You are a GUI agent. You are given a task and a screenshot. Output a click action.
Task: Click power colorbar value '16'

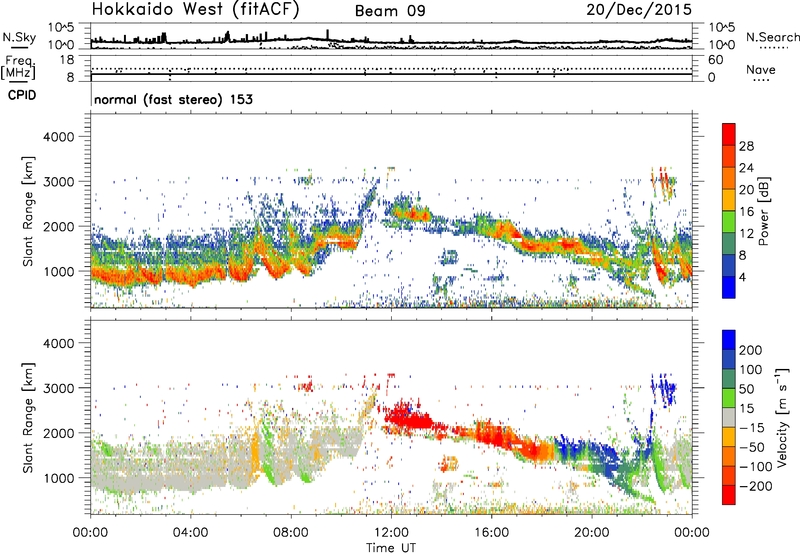pos(746,212)
